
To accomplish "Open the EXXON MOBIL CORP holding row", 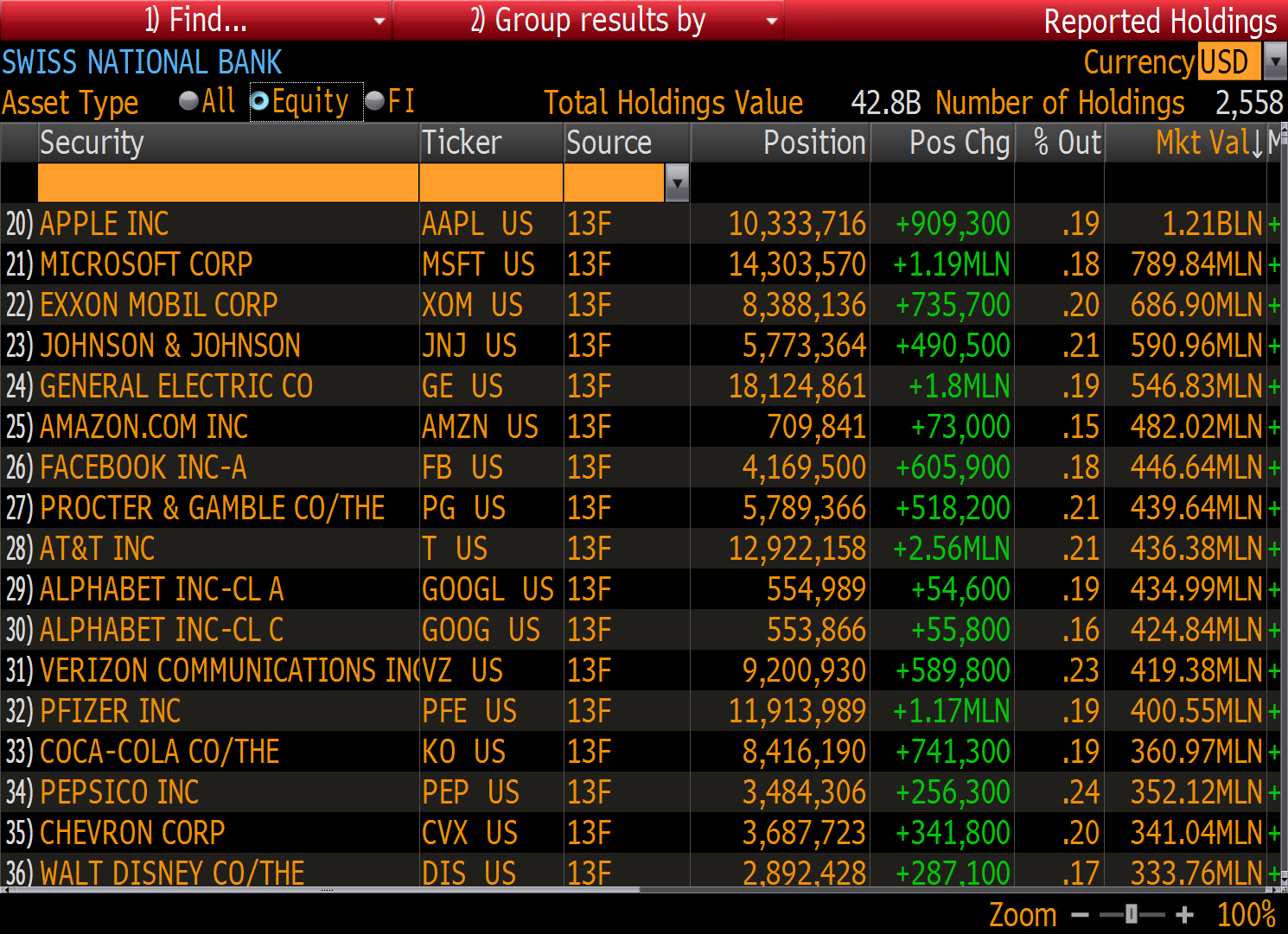I will (641, 305).
